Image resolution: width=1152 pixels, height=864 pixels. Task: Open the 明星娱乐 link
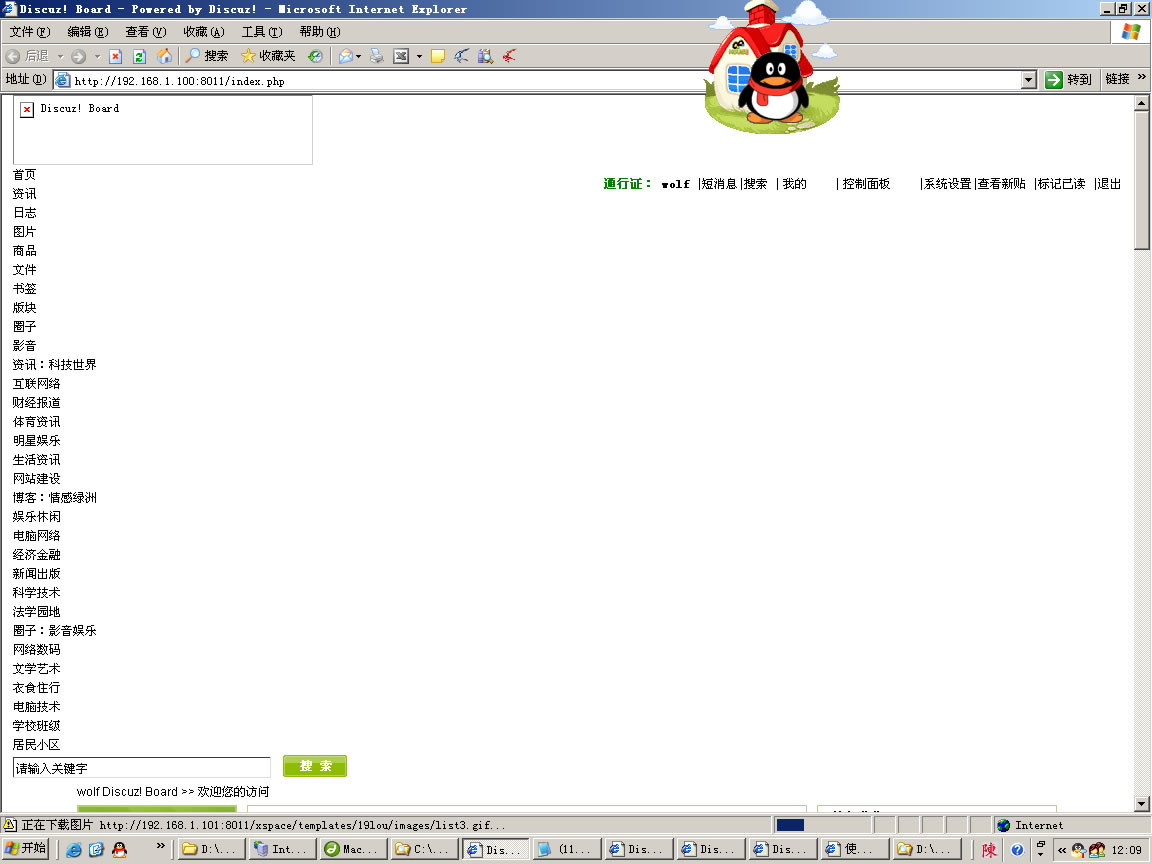point(37,441)
